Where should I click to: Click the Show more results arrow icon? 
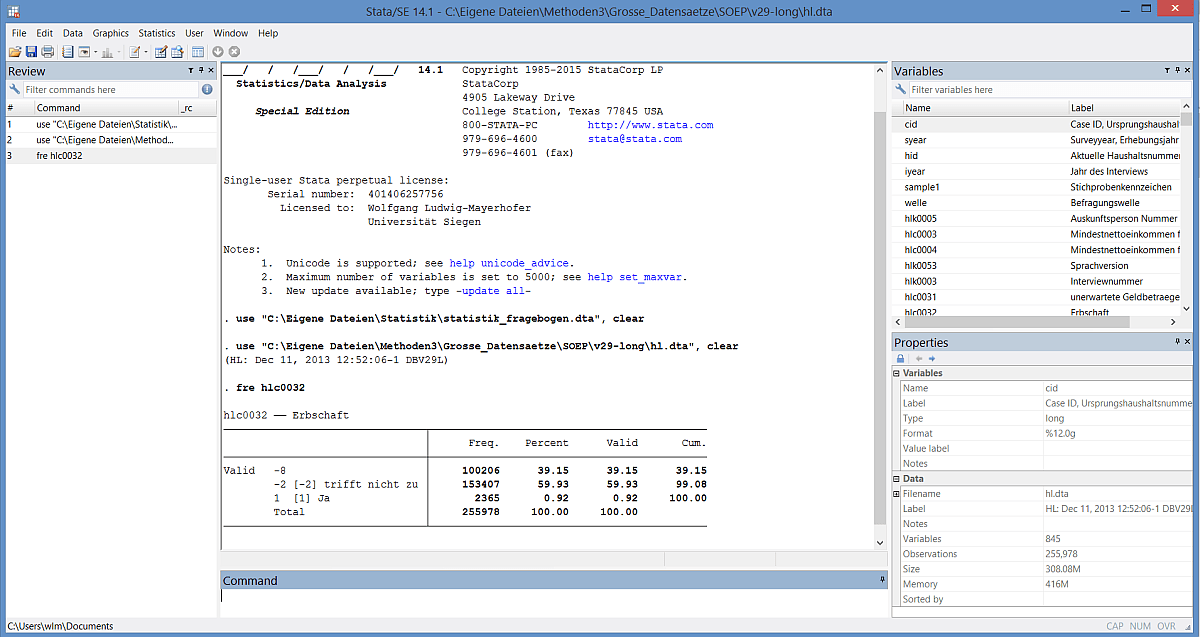218,51
